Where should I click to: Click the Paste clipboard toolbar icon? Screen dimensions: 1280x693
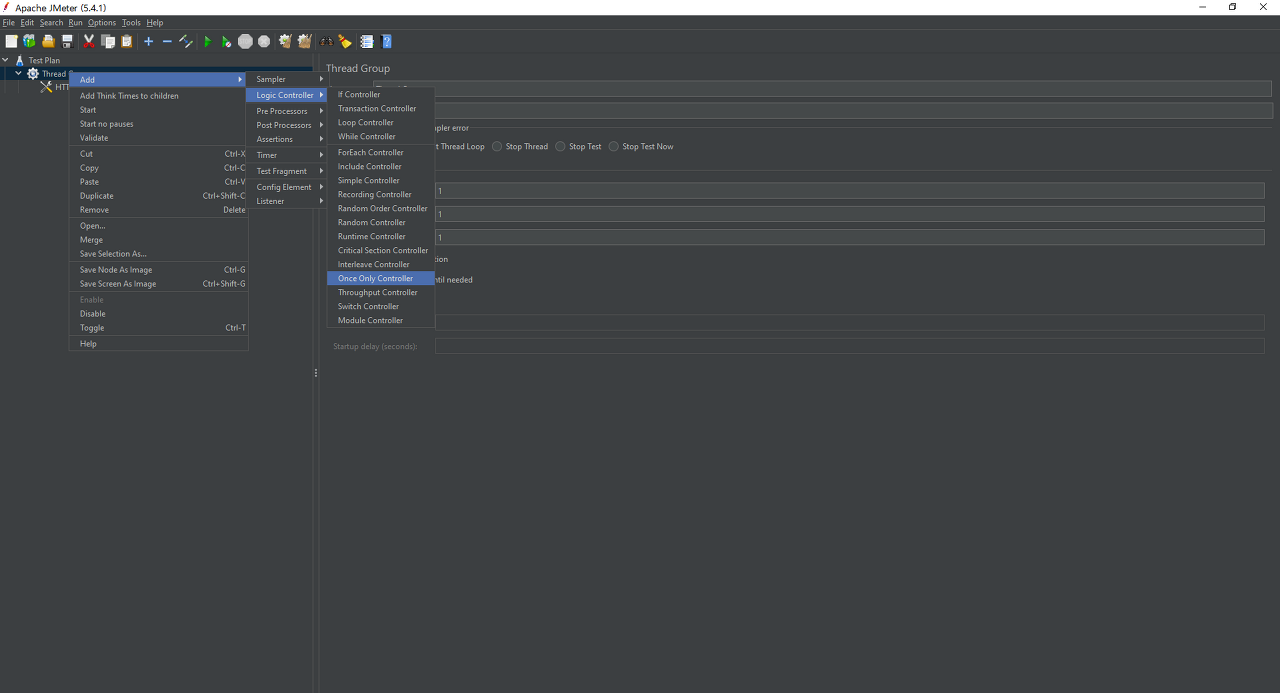coord(127,41)
